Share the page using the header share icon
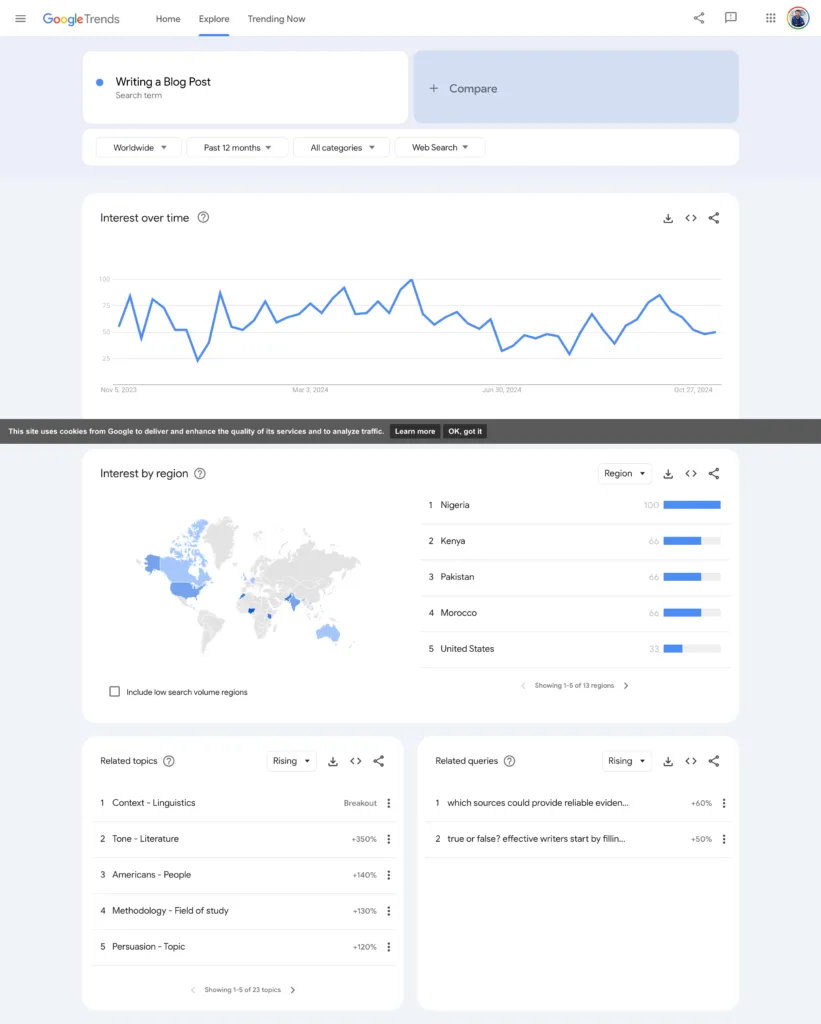The height and width of the screenshot is (1024, 821). [x=699, y=17]
